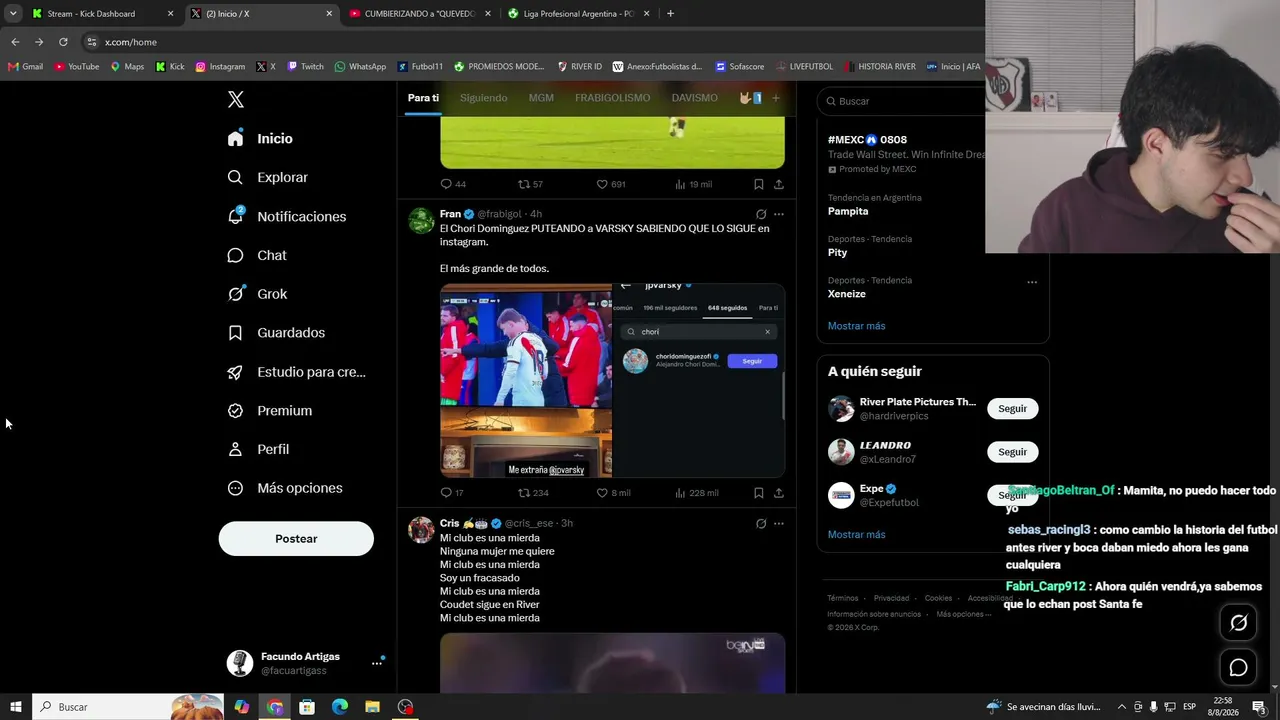The image size is (1280, 720).
Task: Like the top post with 691 likes
Action: click(611, 184)
